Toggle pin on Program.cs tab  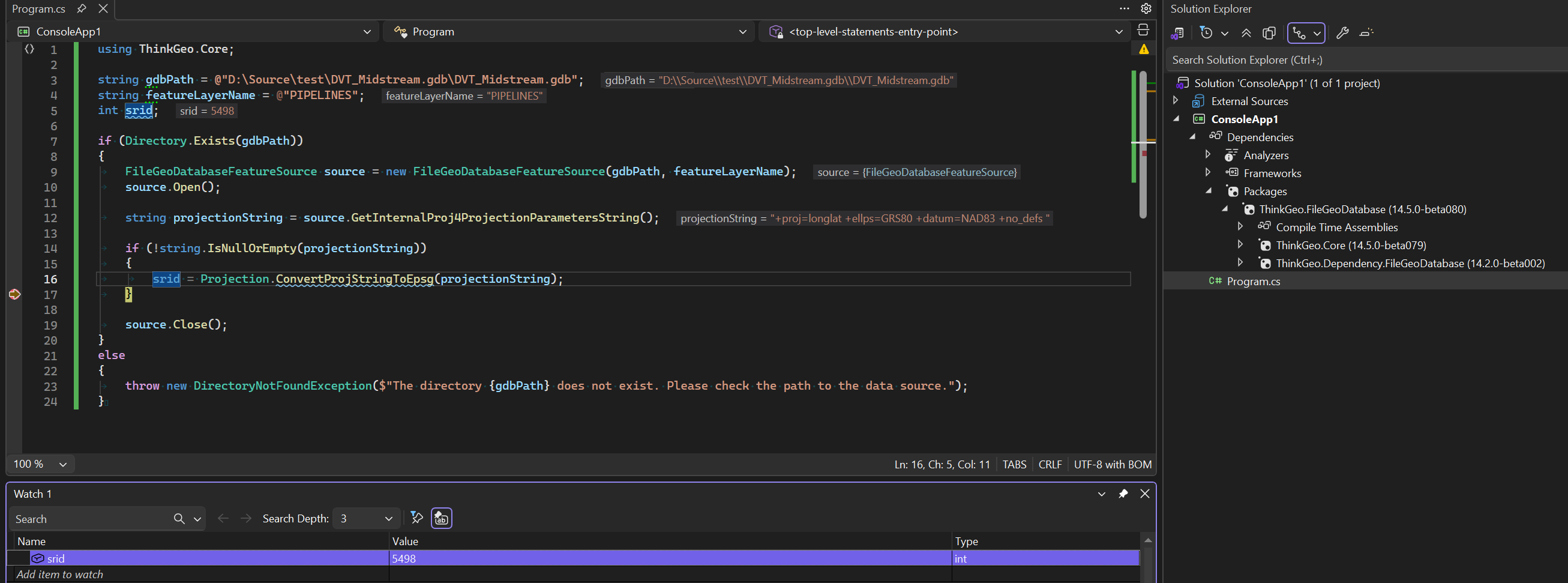point(82,8)
